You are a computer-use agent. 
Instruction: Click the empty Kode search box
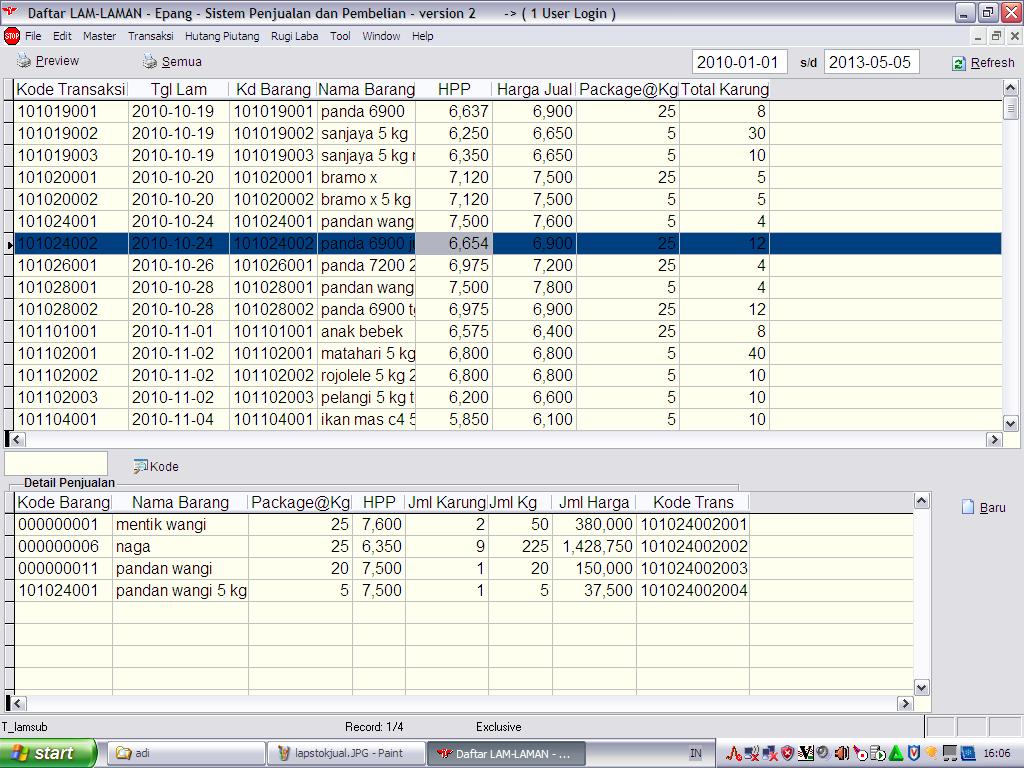click(x=56, y=464)
